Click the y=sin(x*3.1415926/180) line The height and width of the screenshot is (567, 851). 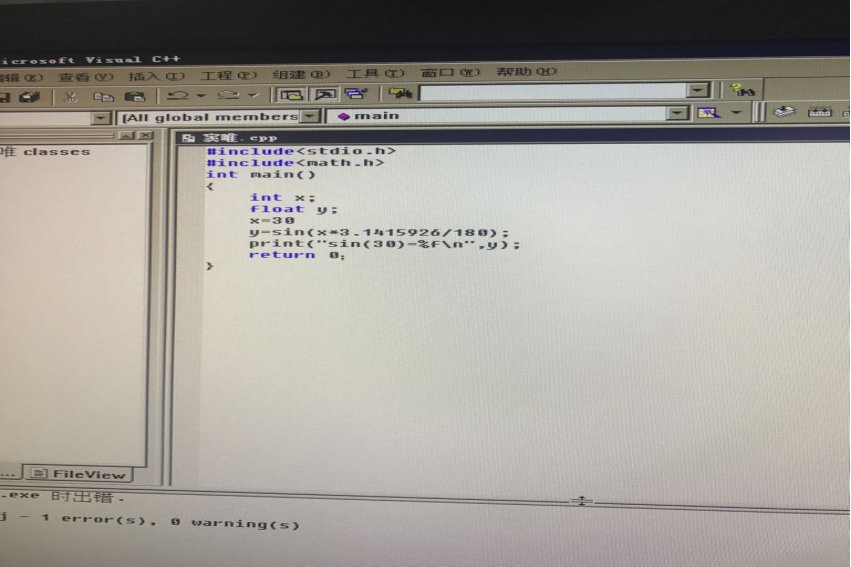point(379,233)
